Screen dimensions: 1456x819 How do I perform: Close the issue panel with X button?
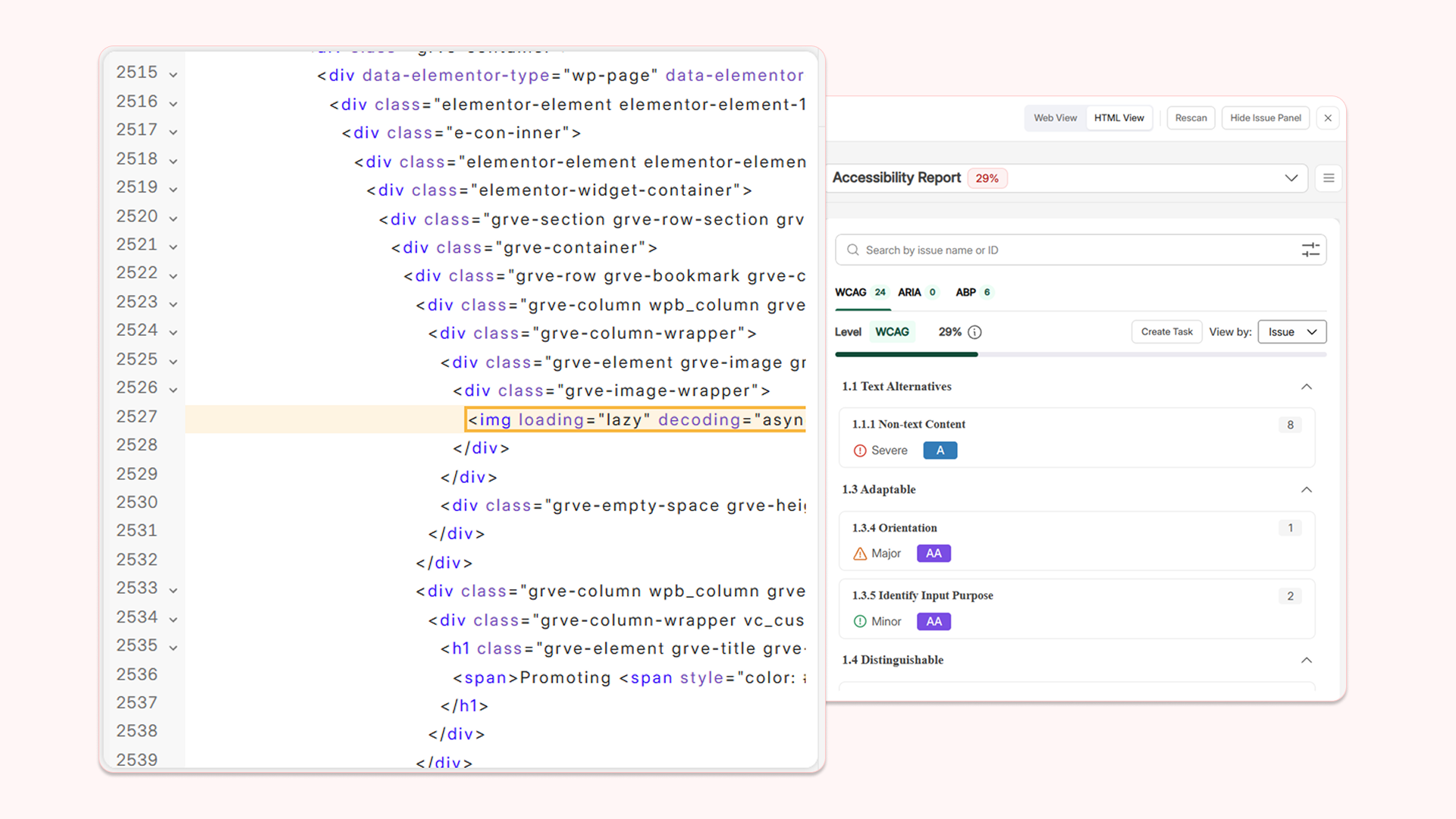(x=1328, y=118)
